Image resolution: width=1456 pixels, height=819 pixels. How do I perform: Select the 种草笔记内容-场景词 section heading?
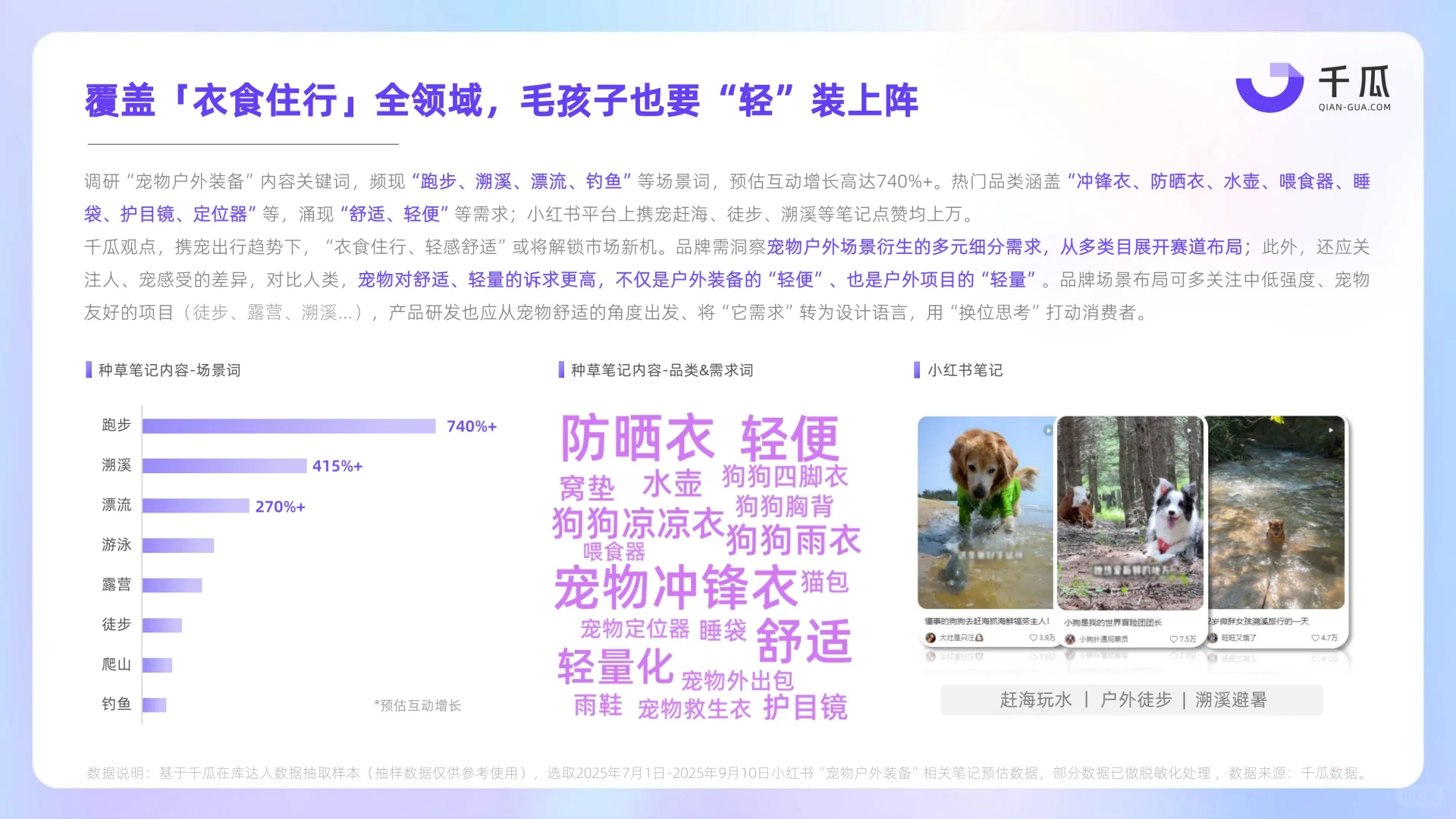(169, 370)
